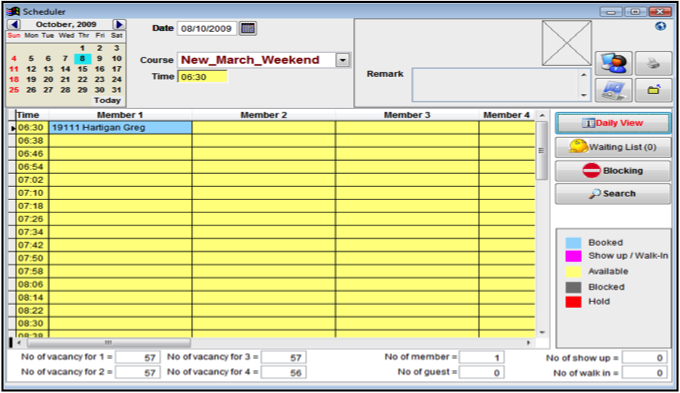Select October 15 in the calendar
The height and width of the screenshot is (393, 680).
click(x=82, y=69)
